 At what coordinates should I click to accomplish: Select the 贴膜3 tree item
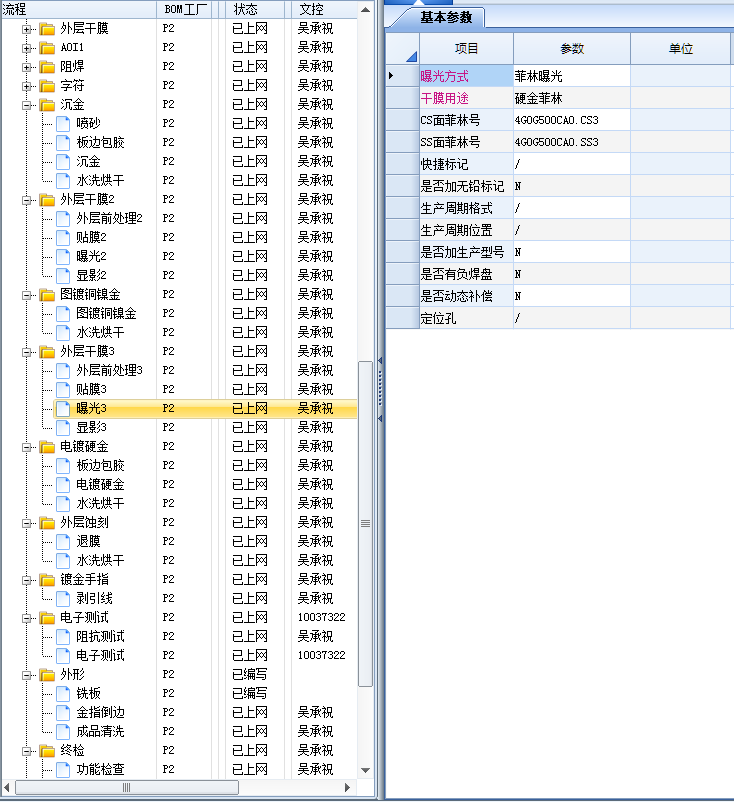point(92,389)
